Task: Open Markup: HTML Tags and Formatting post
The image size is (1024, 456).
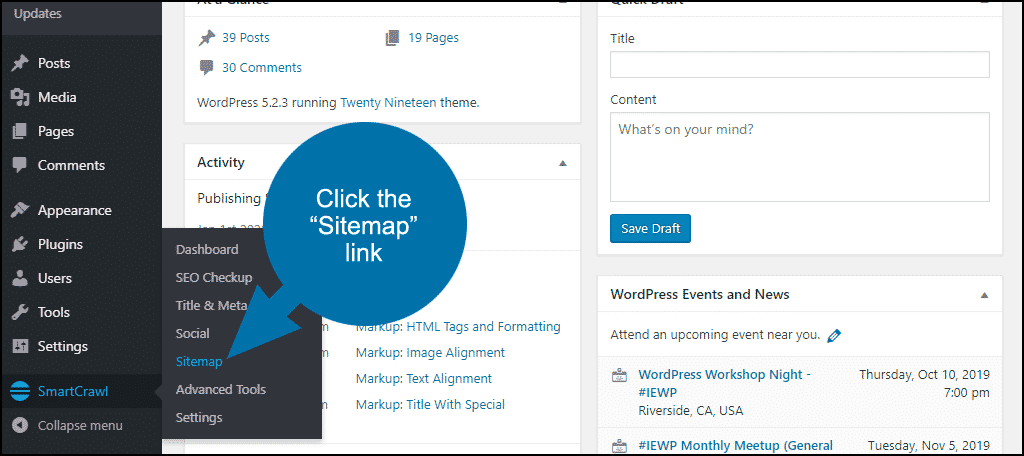Action: [458, 327]
